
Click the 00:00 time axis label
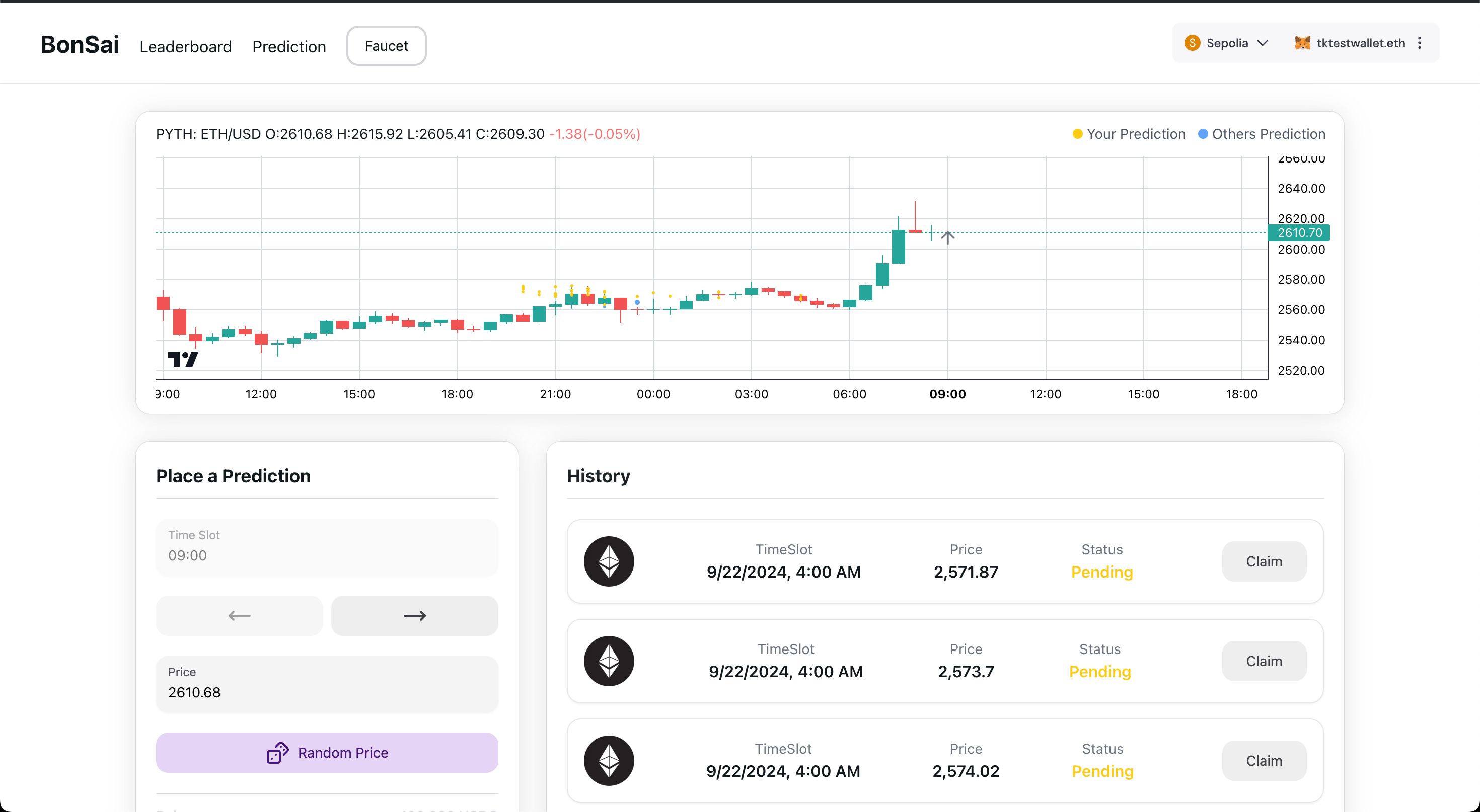653,394
